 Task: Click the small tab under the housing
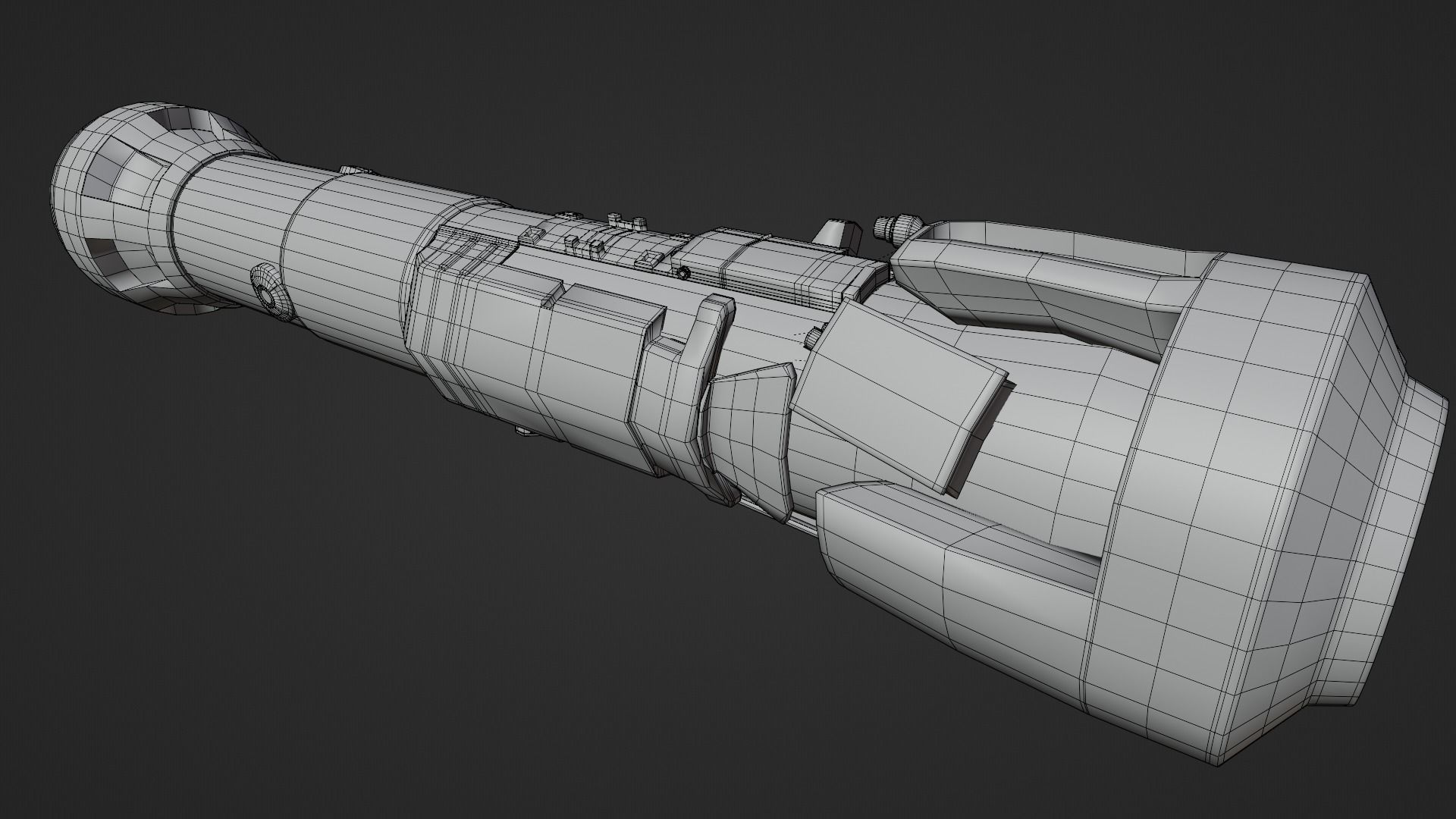523,432
